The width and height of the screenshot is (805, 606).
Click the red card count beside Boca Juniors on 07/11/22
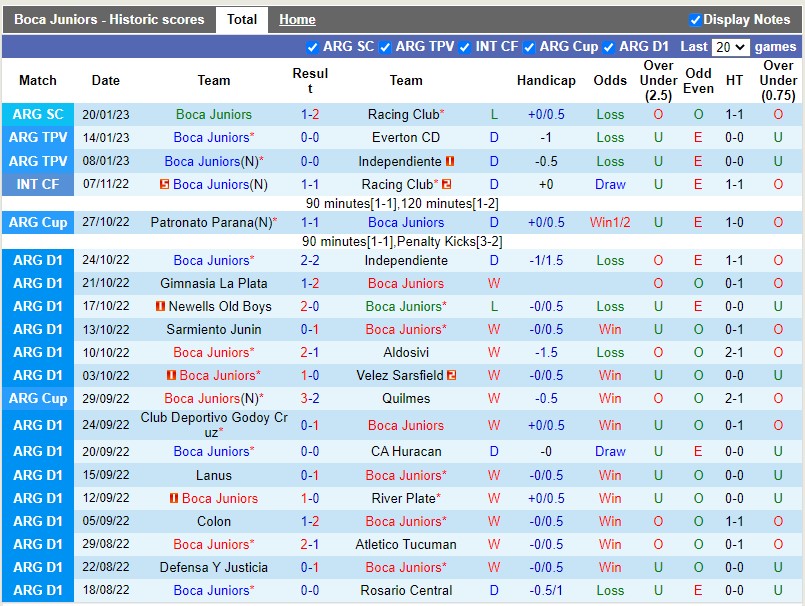tap(164, 184)
